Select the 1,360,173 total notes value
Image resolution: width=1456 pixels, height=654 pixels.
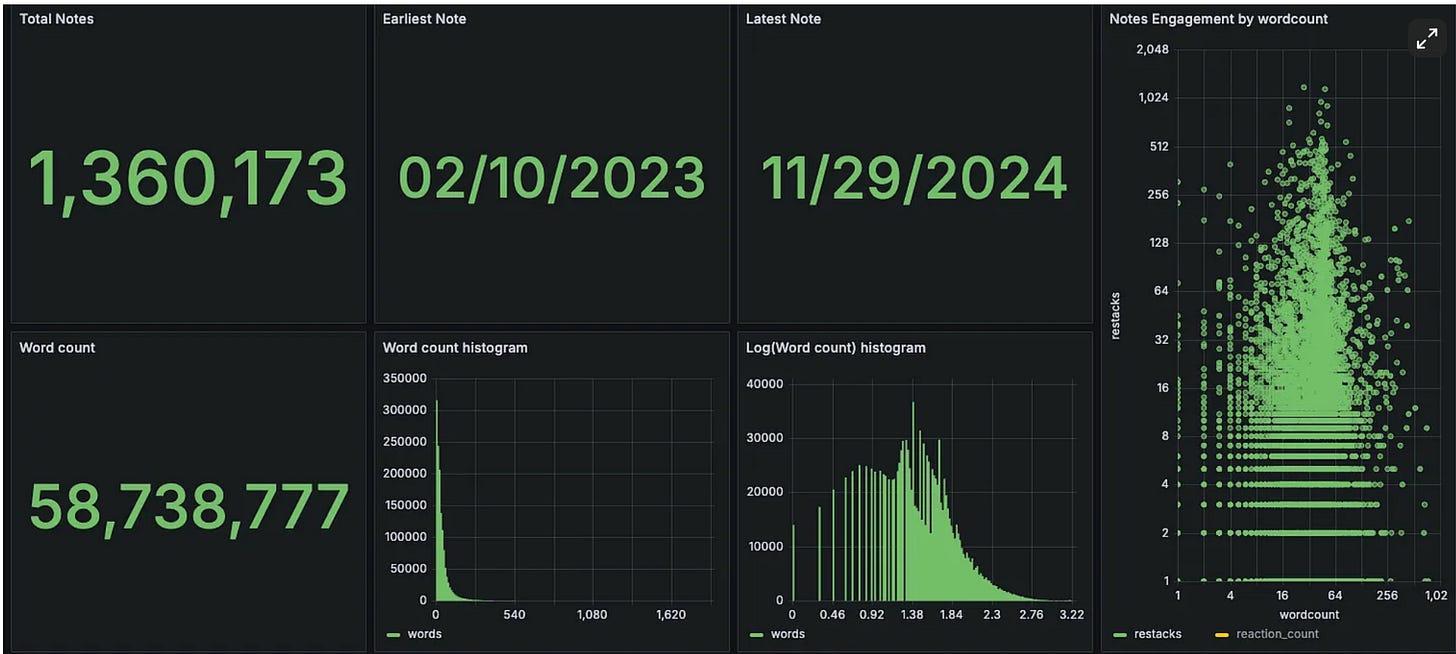[x=188, y=180]
